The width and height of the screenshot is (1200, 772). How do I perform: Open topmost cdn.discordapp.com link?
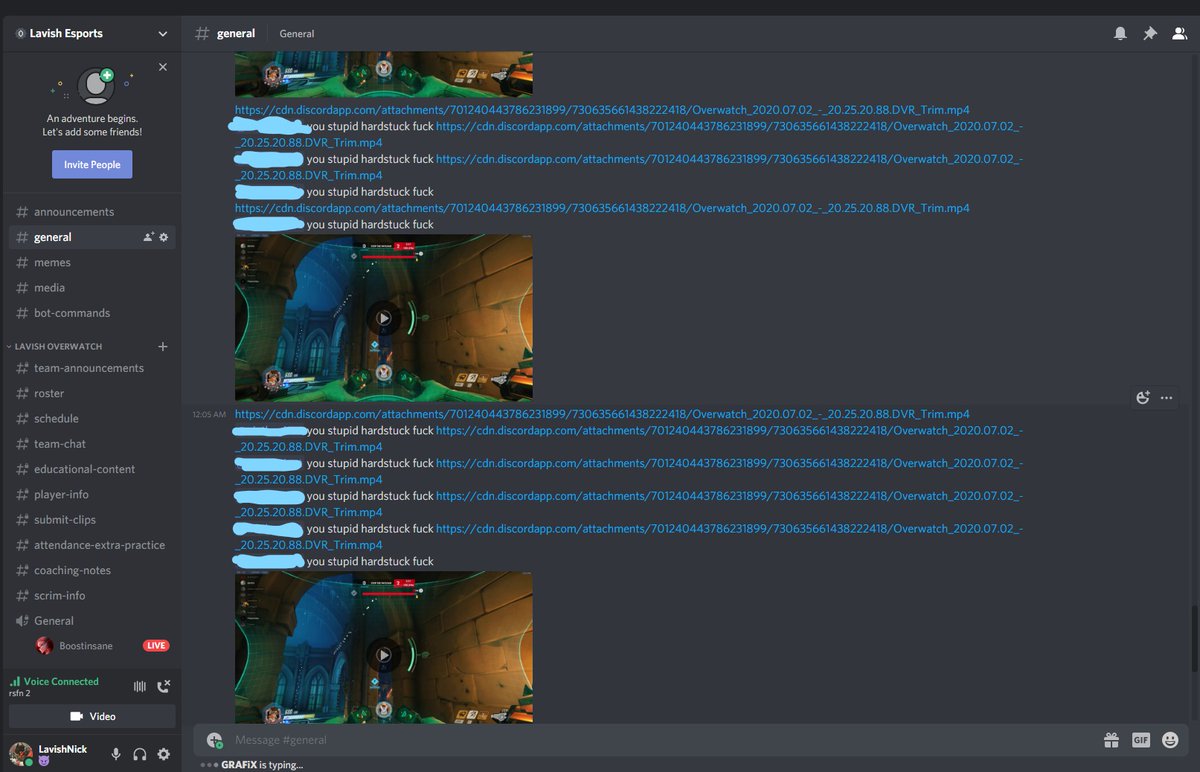click(x=602, y=110)
